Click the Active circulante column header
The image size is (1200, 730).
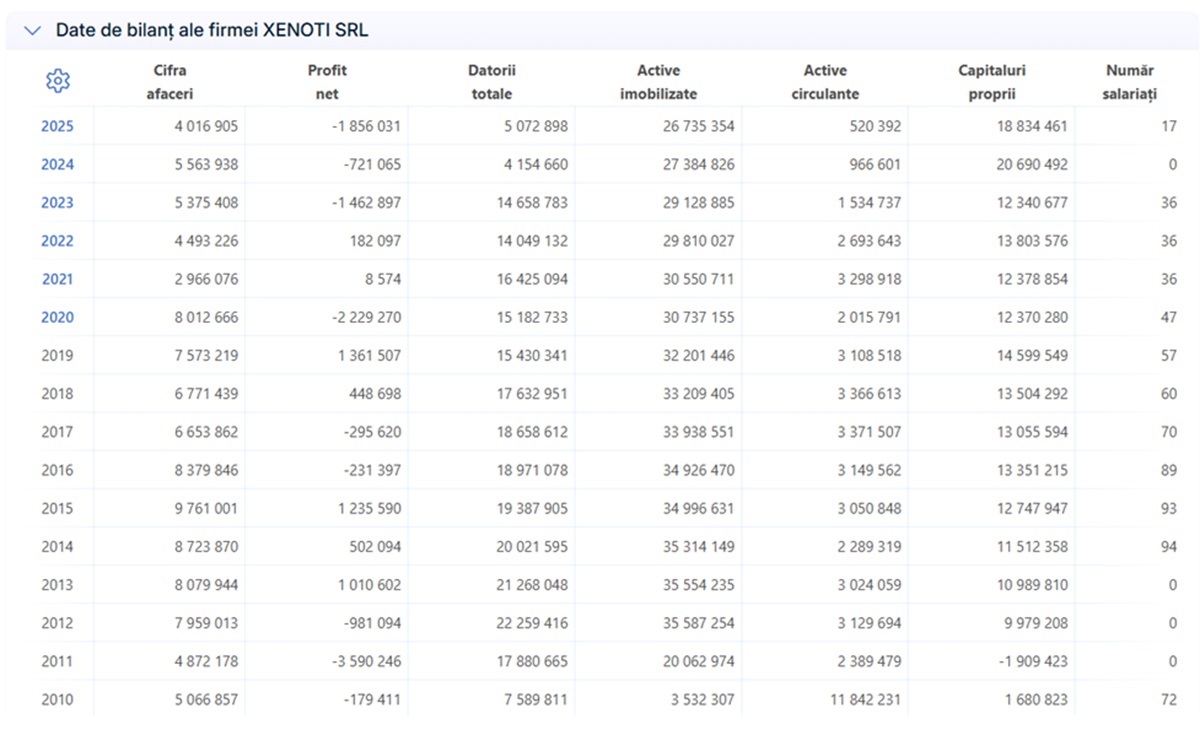pyautogui.click(x=825, y=82)
